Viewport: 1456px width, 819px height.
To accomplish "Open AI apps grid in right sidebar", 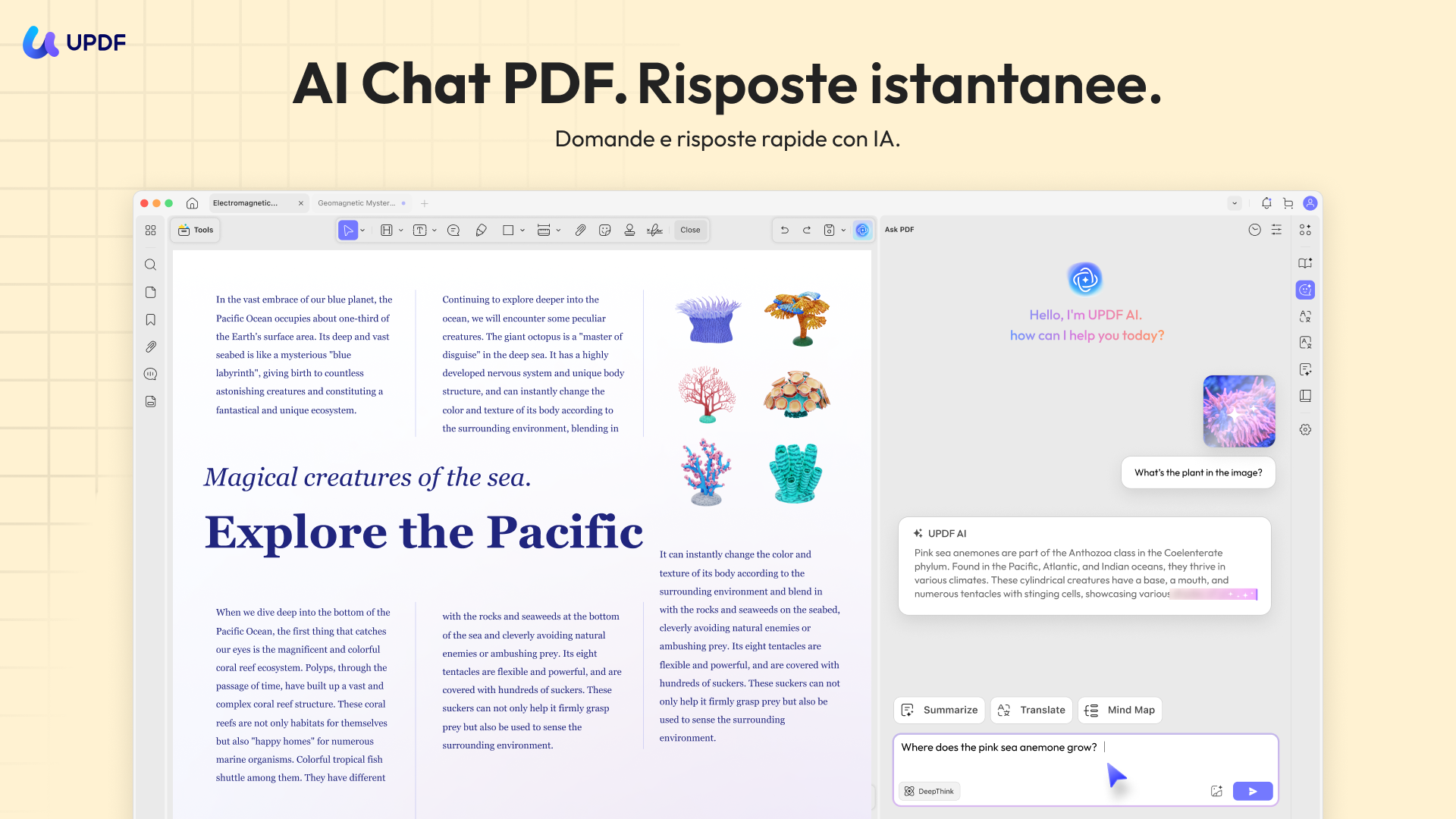I will [x=1305, y=230].
